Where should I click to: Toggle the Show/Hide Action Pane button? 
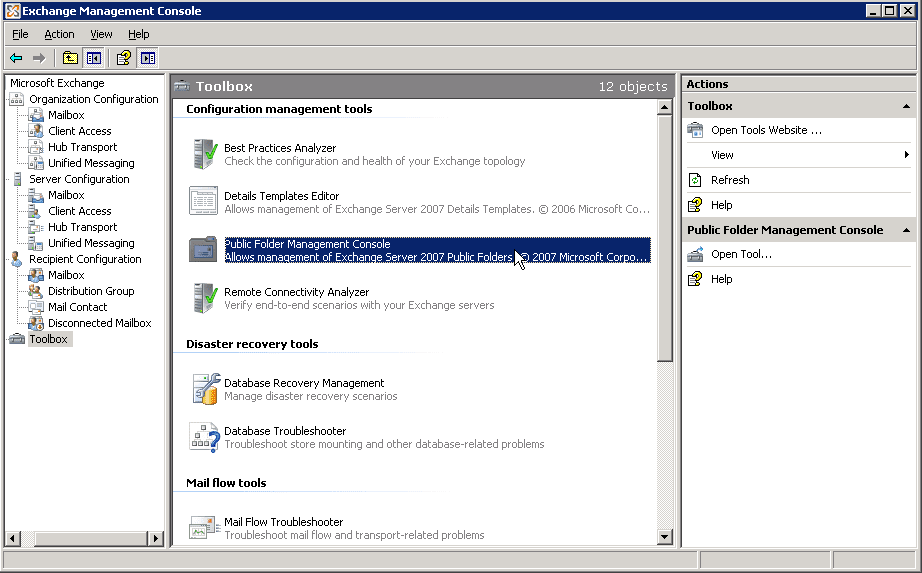[x=148, y=58]
